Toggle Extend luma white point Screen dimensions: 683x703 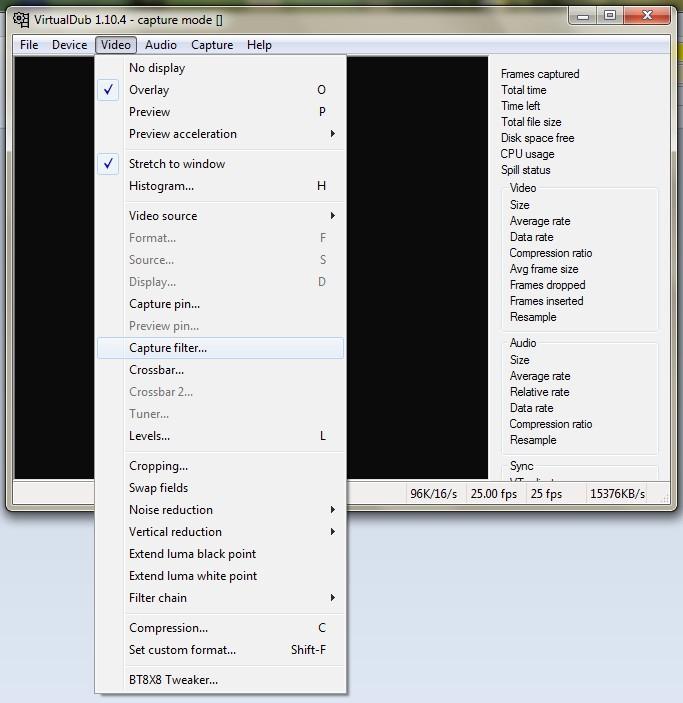(x=220, y=576)
